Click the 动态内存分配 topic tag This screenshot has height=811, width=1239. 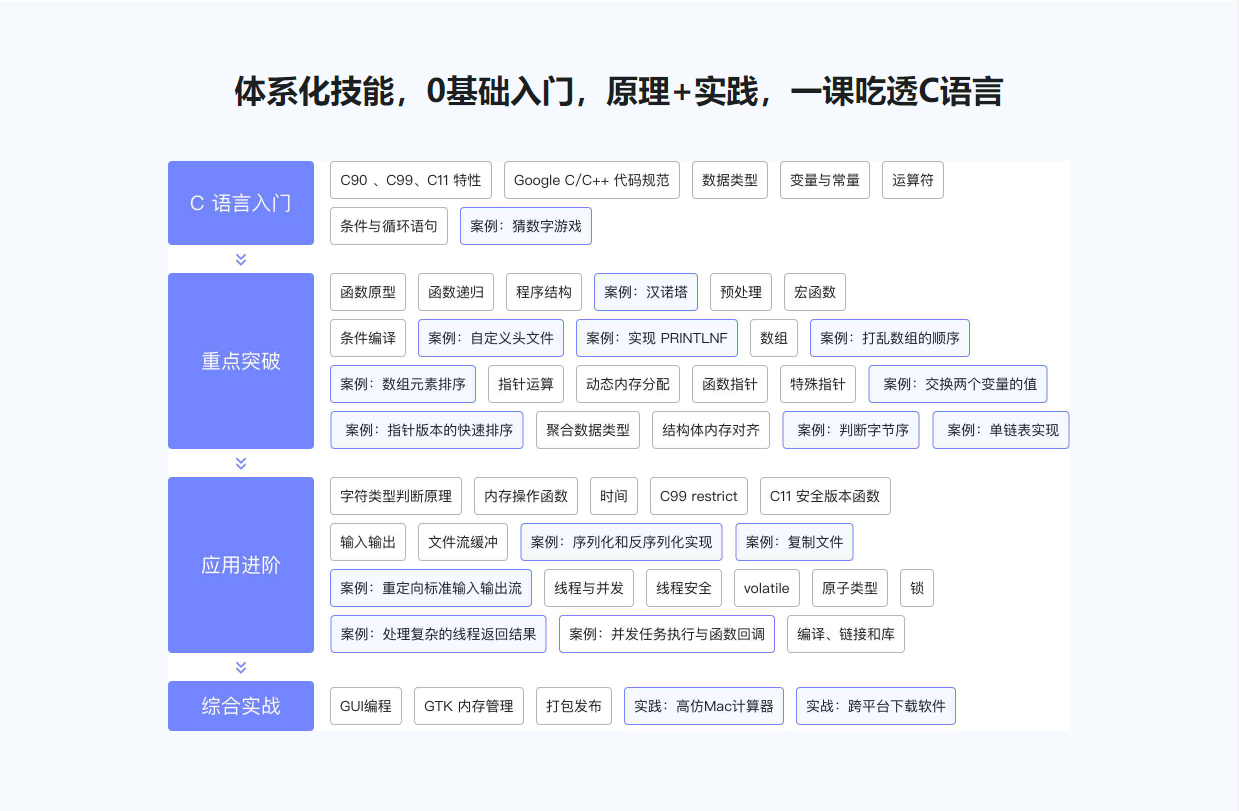[x=627, y=384]
